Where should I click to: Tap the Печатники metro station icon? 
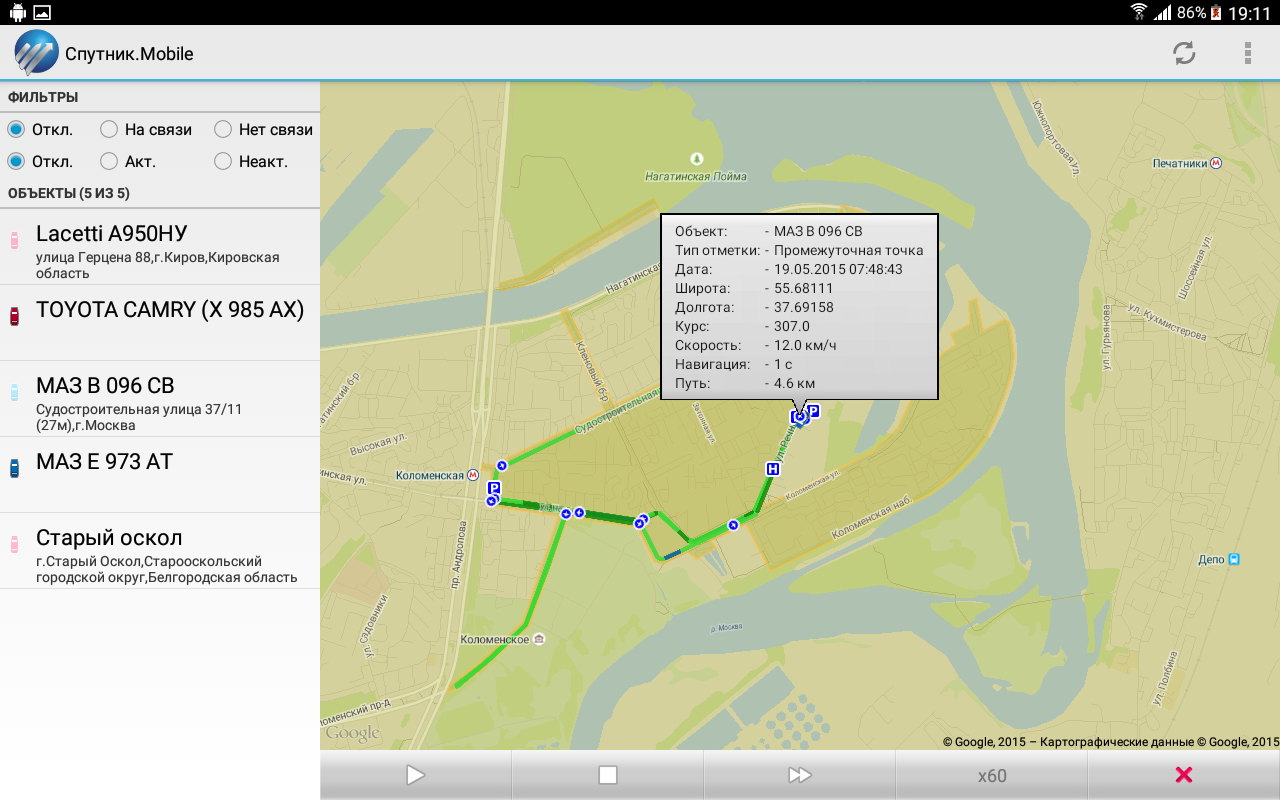1216,163
